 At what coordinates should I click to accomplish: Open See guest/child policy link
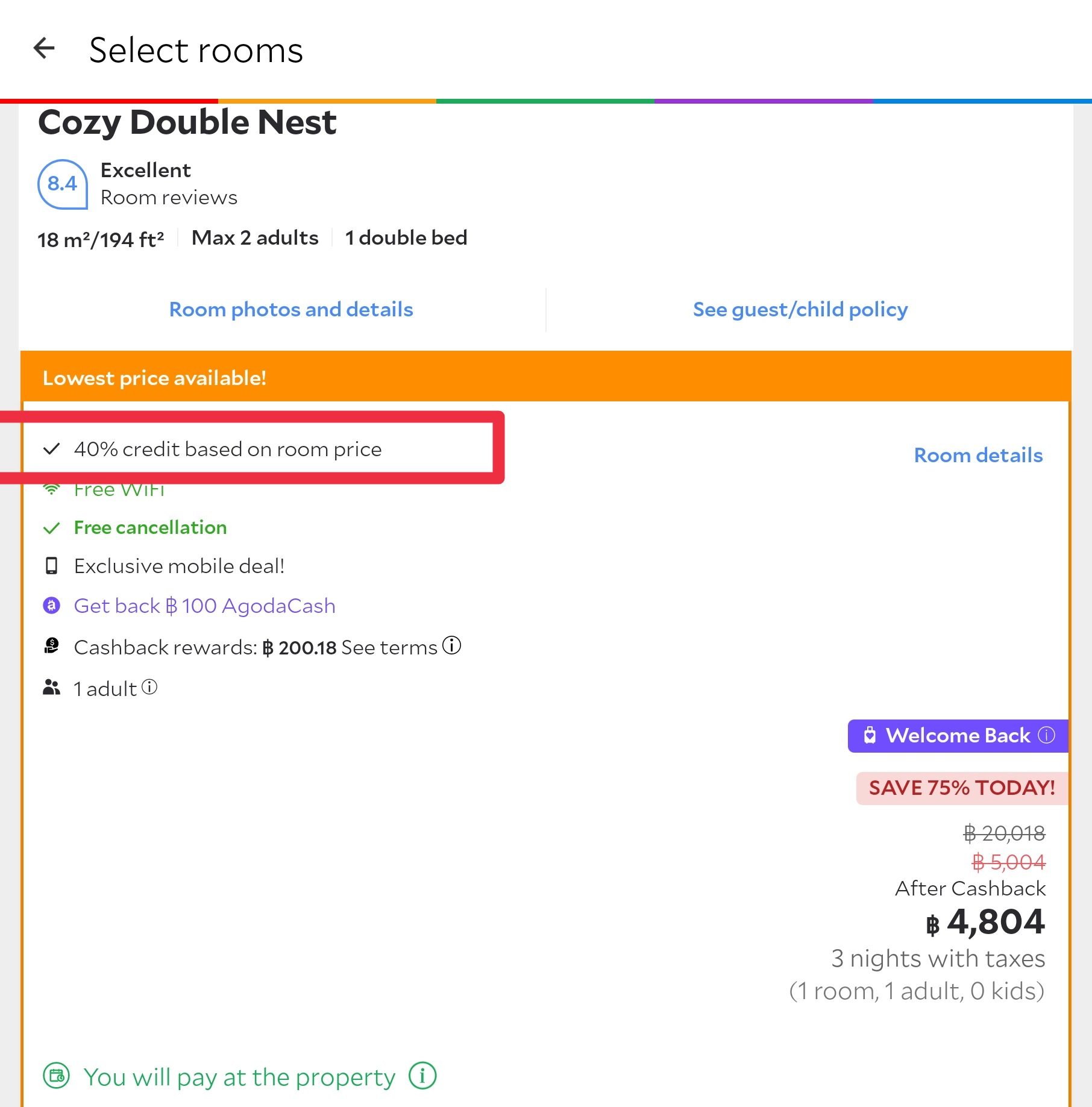pyautogui.click(x=800, y=310)
